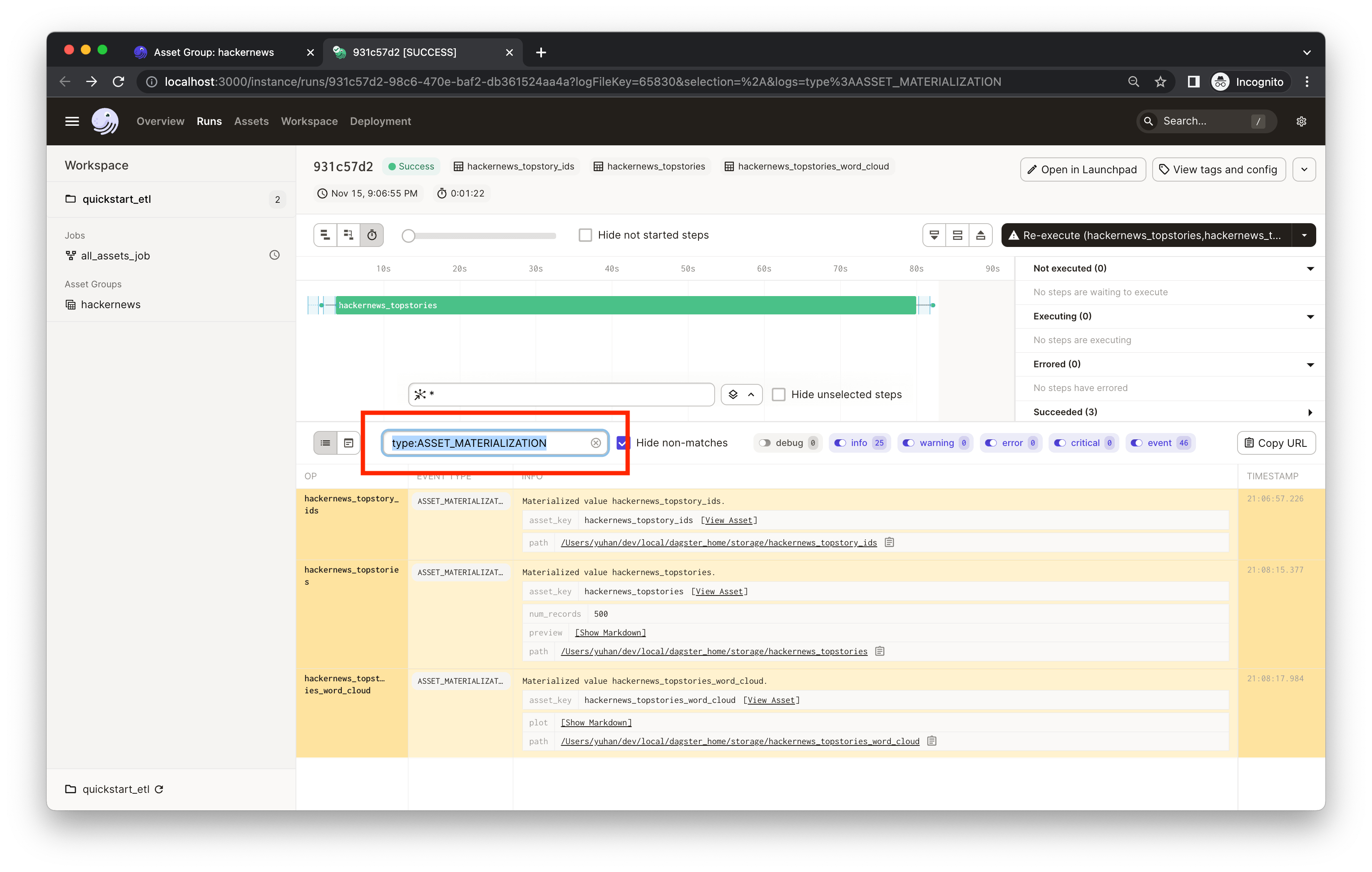Click the top panel layout icon

tap(935, 235)
